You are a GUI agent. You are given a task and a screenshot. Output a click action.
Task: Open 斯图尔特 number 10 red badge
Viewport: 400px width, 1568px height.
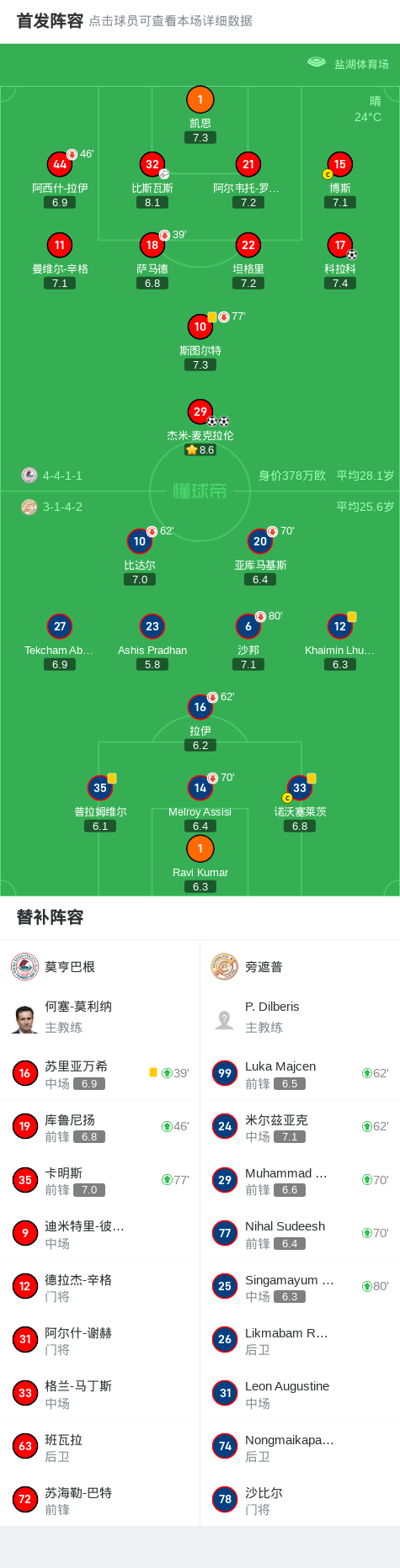click(x=200, y=326)
